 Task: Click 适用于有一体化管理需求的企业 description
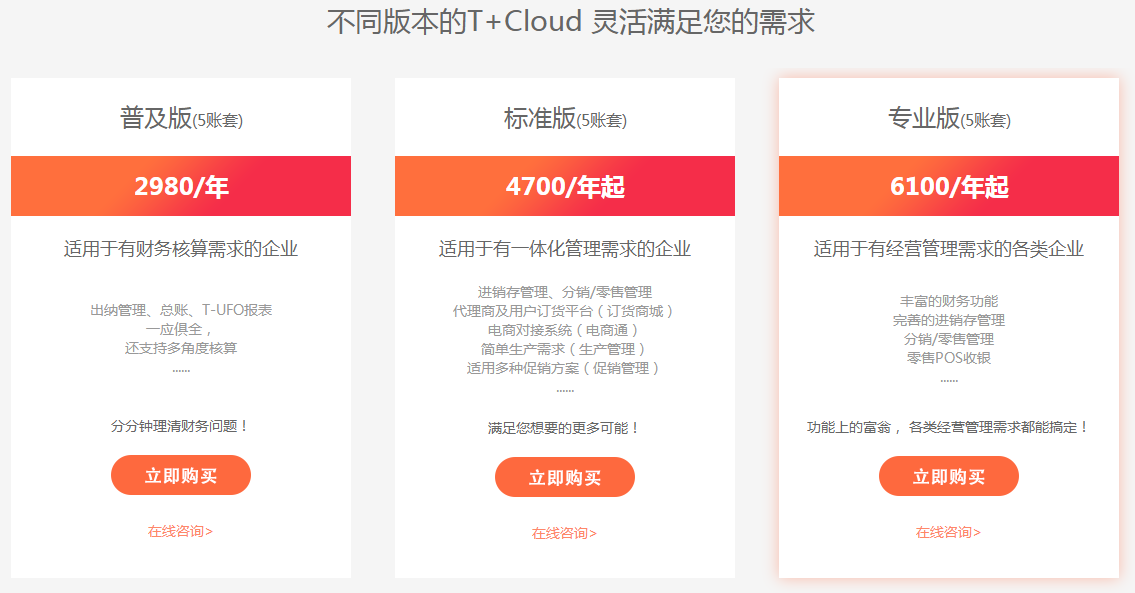pyautogui.click(x=565, y=249)
